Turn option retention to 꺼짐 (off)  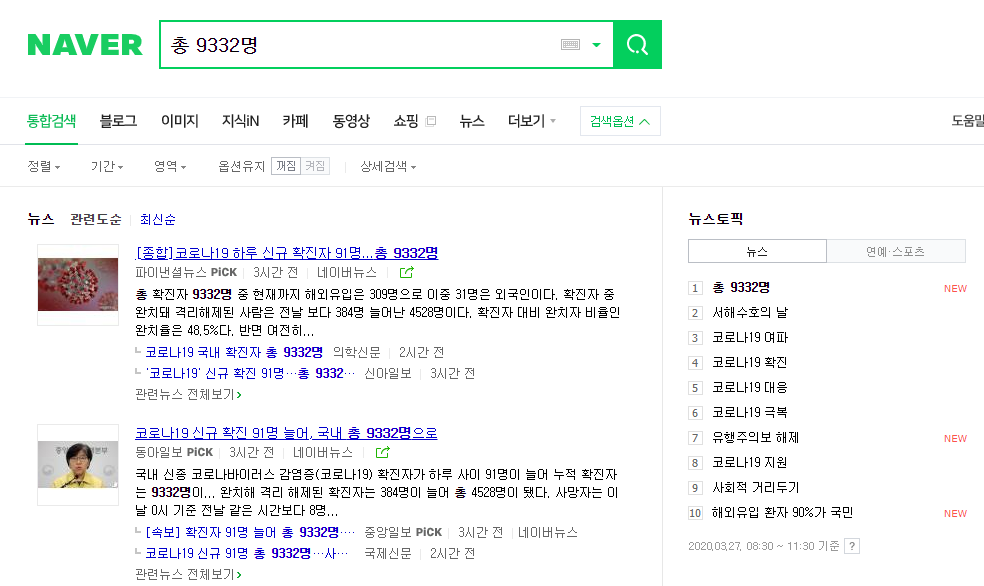pos(285,166)
